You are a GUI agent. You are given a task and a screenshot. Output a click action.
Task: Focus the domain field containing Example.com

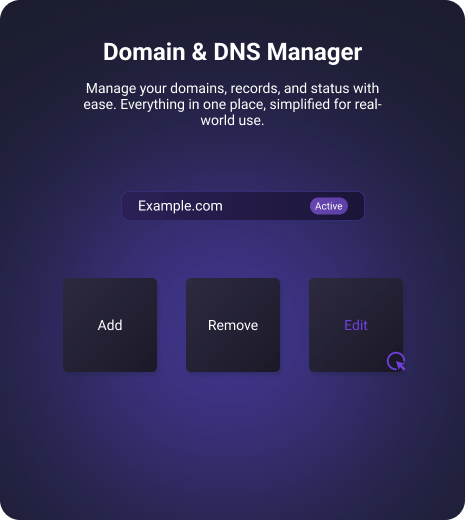243,206
